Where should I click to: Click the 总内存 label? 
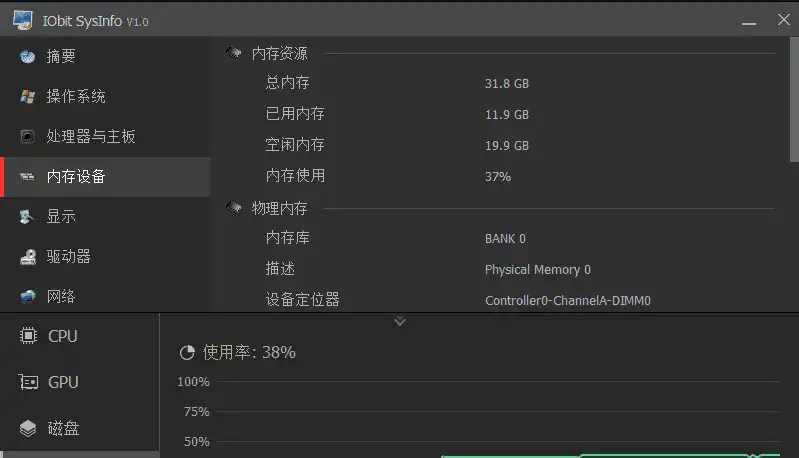[287, 83]
